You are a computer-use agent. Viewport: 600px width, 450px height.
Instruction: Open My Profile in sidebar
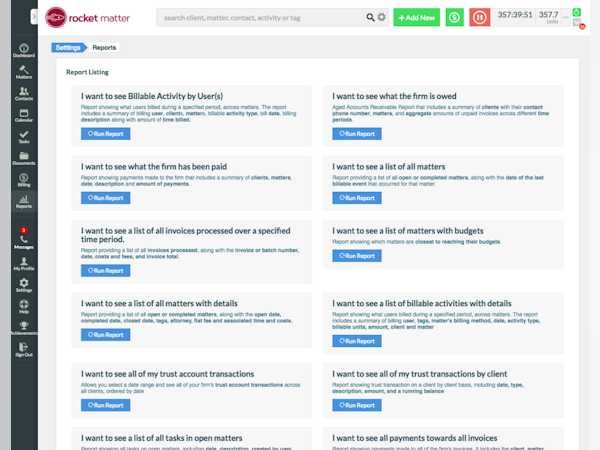coord(24,264)
